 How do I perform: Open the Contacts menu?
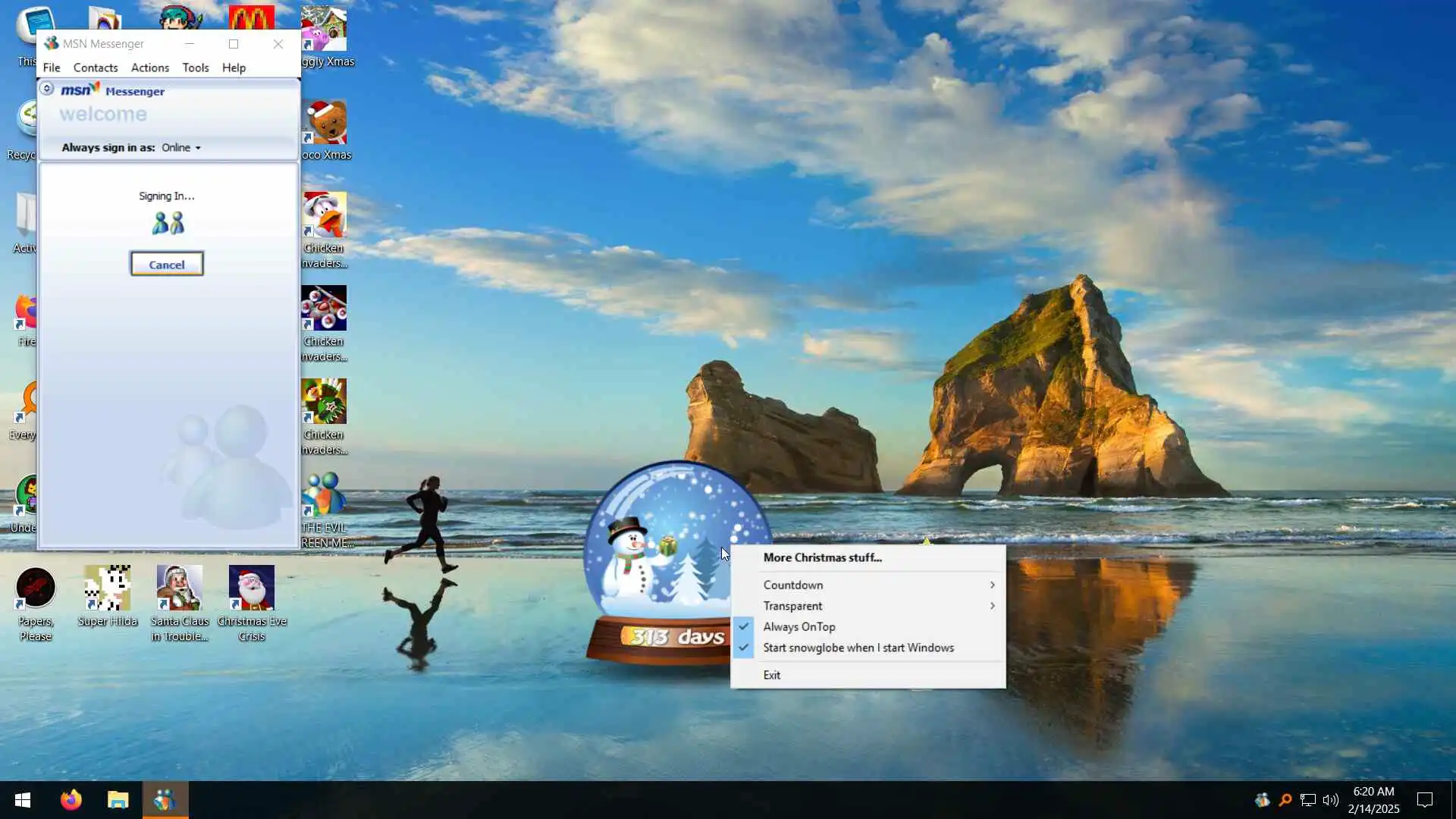95,67
